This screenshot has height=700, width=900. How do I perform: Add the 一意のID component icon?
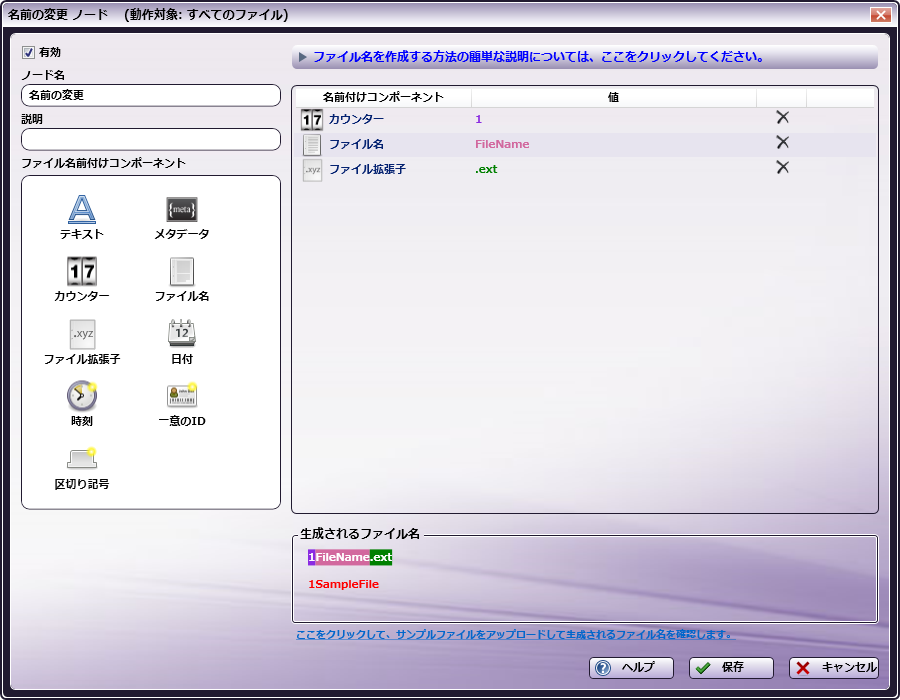tap(181, 395)
